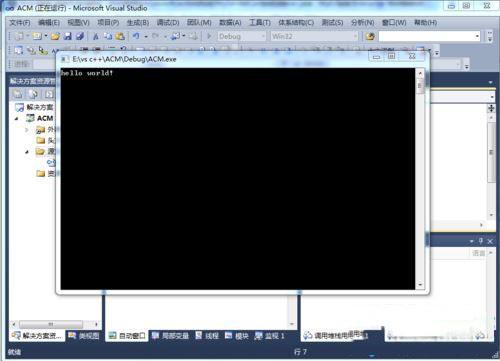This screenshot has width=500, height=361.
Task: Open the 编辑(E) menu
Action: point(49,23)
